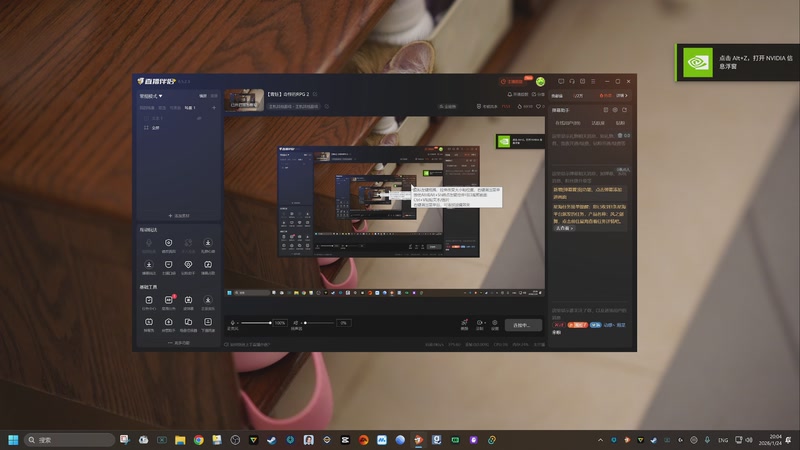
Task: Add a new scene with plus icon
Action: pyautogui.click(x=214, y=108)
